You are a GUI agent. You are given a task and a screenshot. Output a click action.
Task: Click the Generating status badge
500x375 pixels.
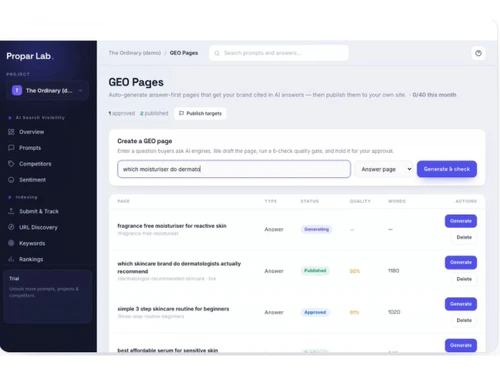coord(316,229)
